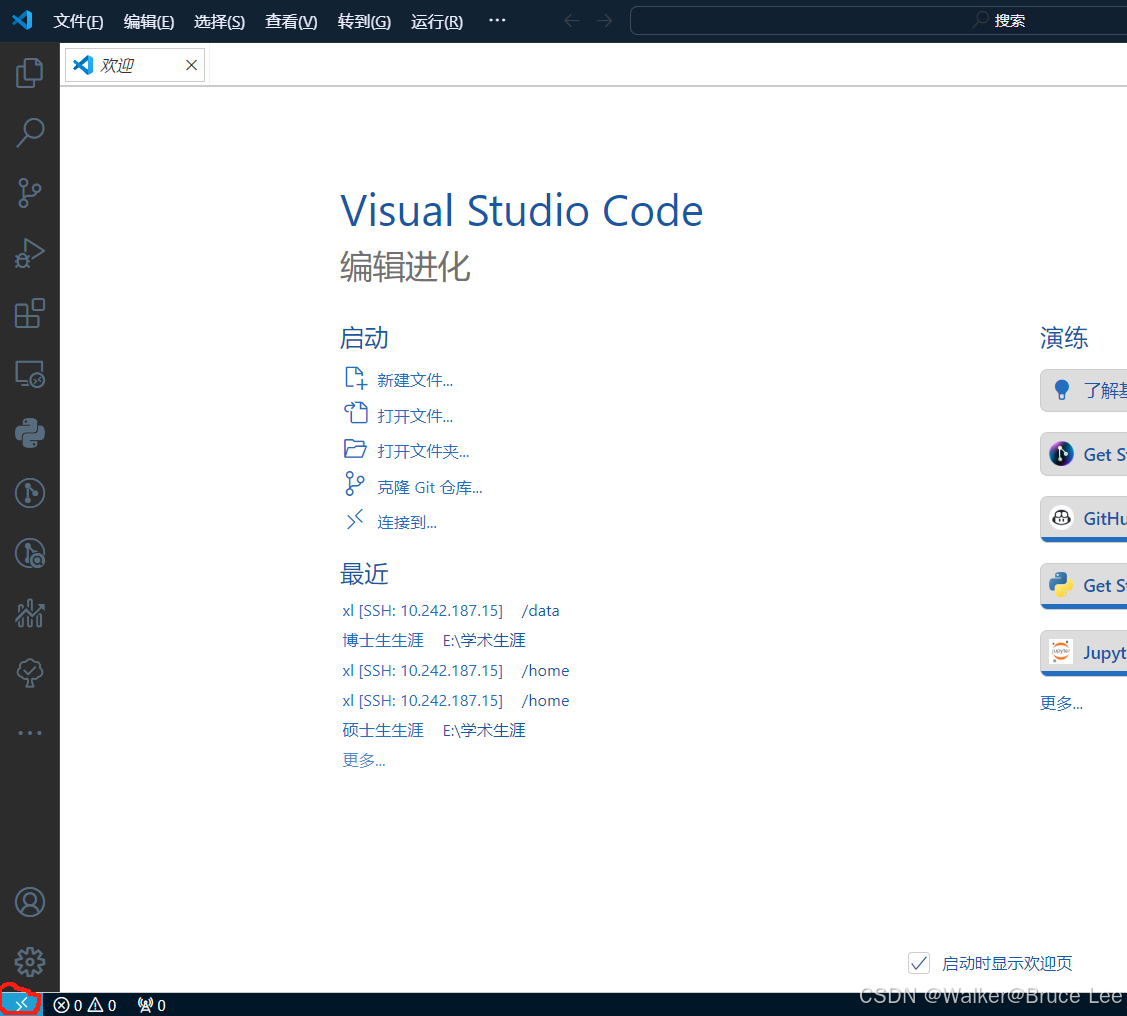The image size is (1127, 1016).
Task: Open Source Control view in activity bar
Action: pos(29,193)
